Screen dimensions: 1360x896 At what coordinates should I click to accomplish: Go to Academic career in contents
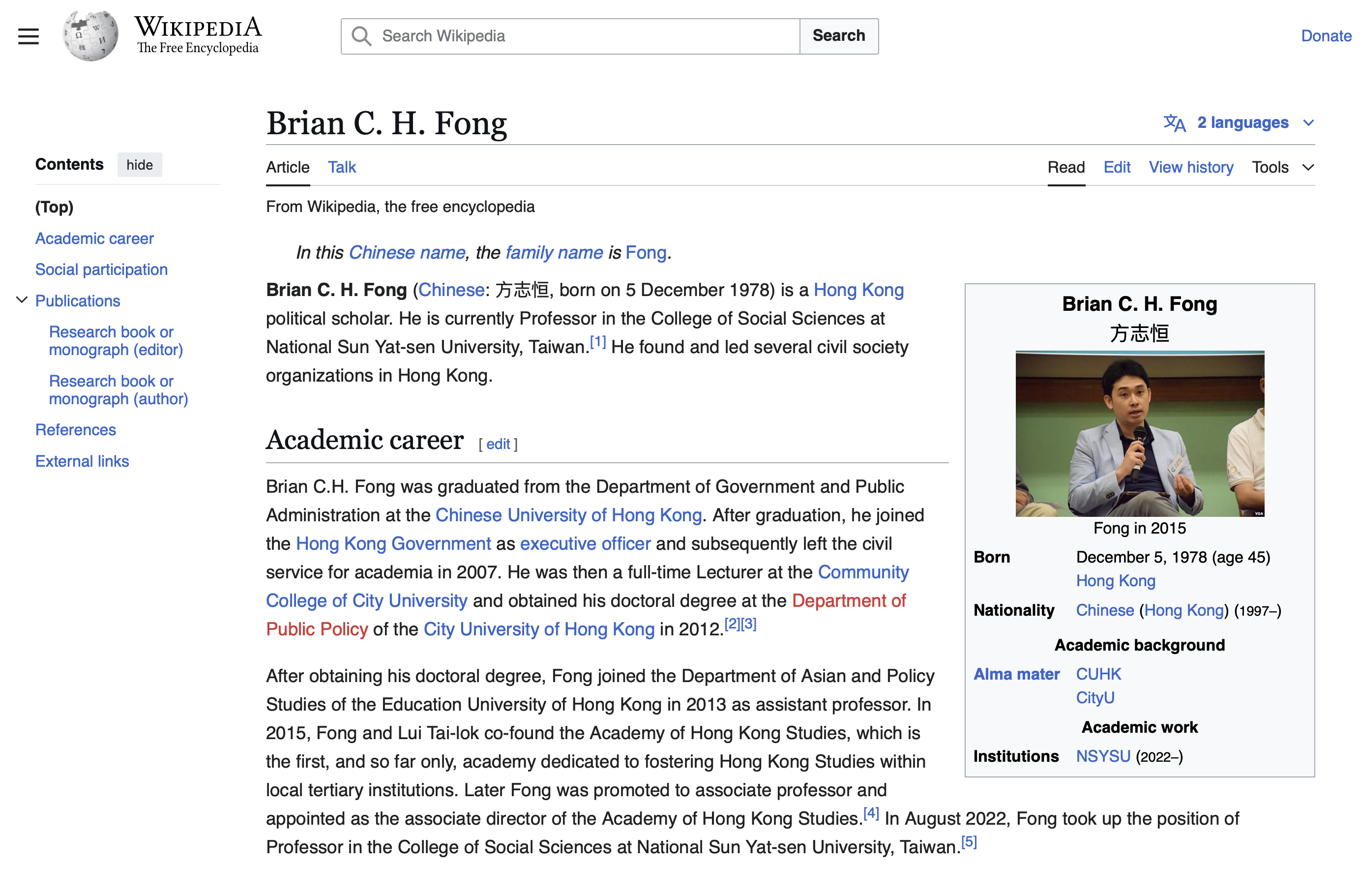pyautogui.click(x=94, y=239)
